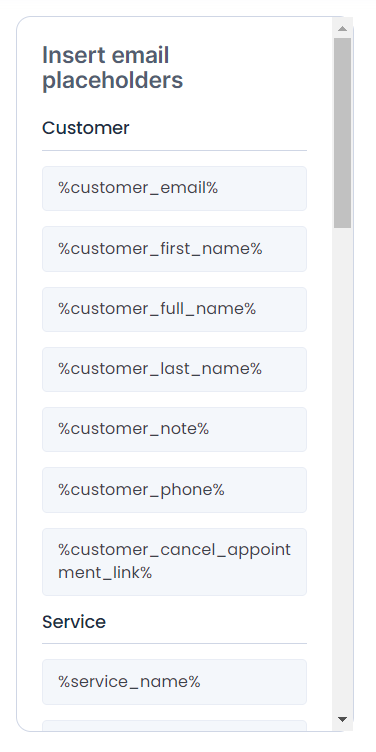
Task: Click the divider line under Service heading
Action: [174, 643]
